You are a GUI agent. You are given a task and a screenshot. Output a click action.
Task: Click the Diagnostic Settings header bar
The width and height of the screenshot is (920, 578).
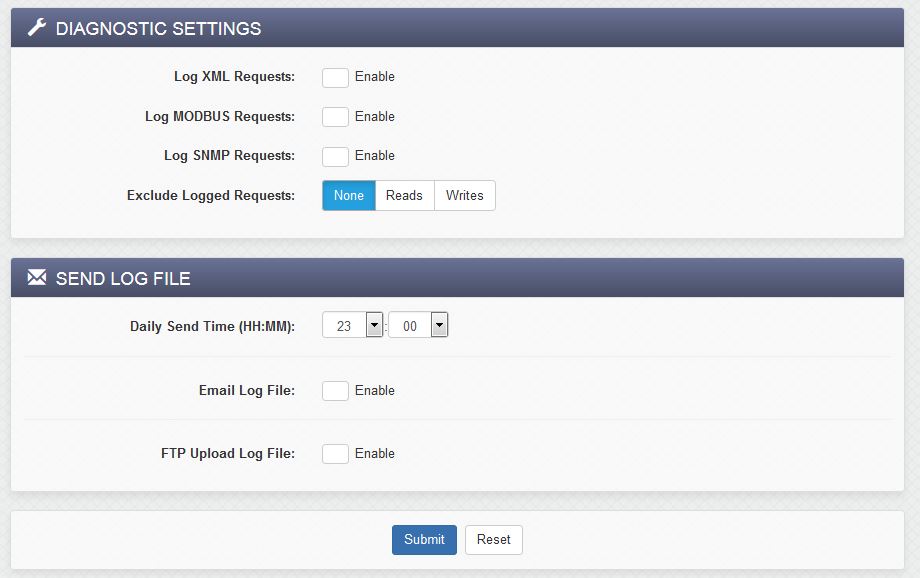pyautogui.click(x=460, y=28)
